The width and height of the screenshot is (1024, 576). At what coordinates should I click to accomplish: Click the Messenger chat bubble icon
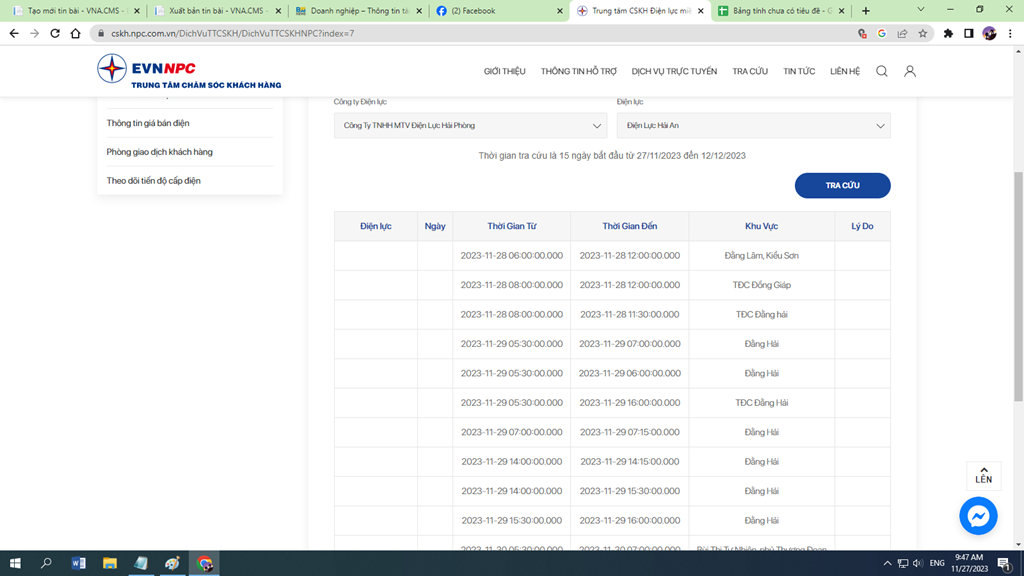978,516
